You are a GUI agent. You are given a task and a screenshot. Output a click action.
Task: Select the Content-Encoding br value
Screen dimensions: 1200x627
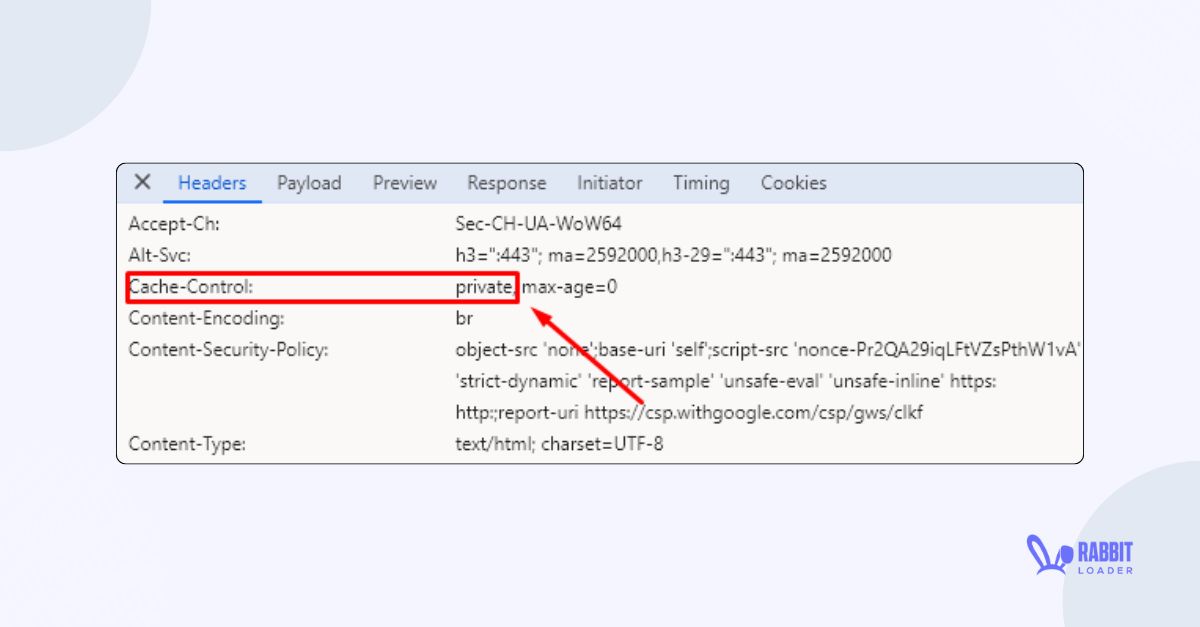point(461,318)
